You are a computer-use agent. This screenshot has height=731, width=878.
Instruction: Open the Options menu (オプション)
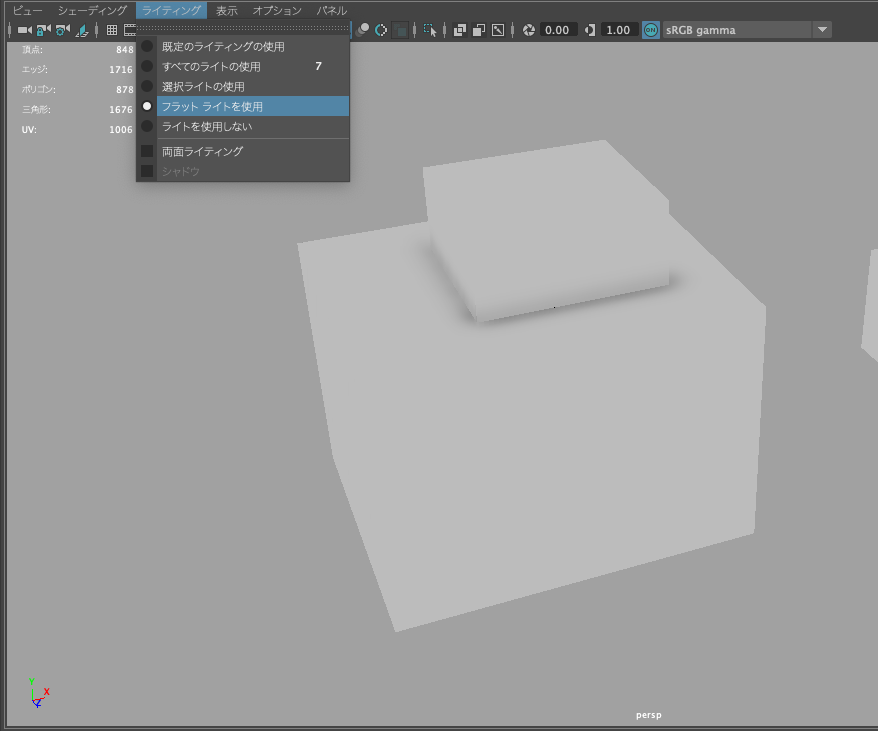(277, 11)
